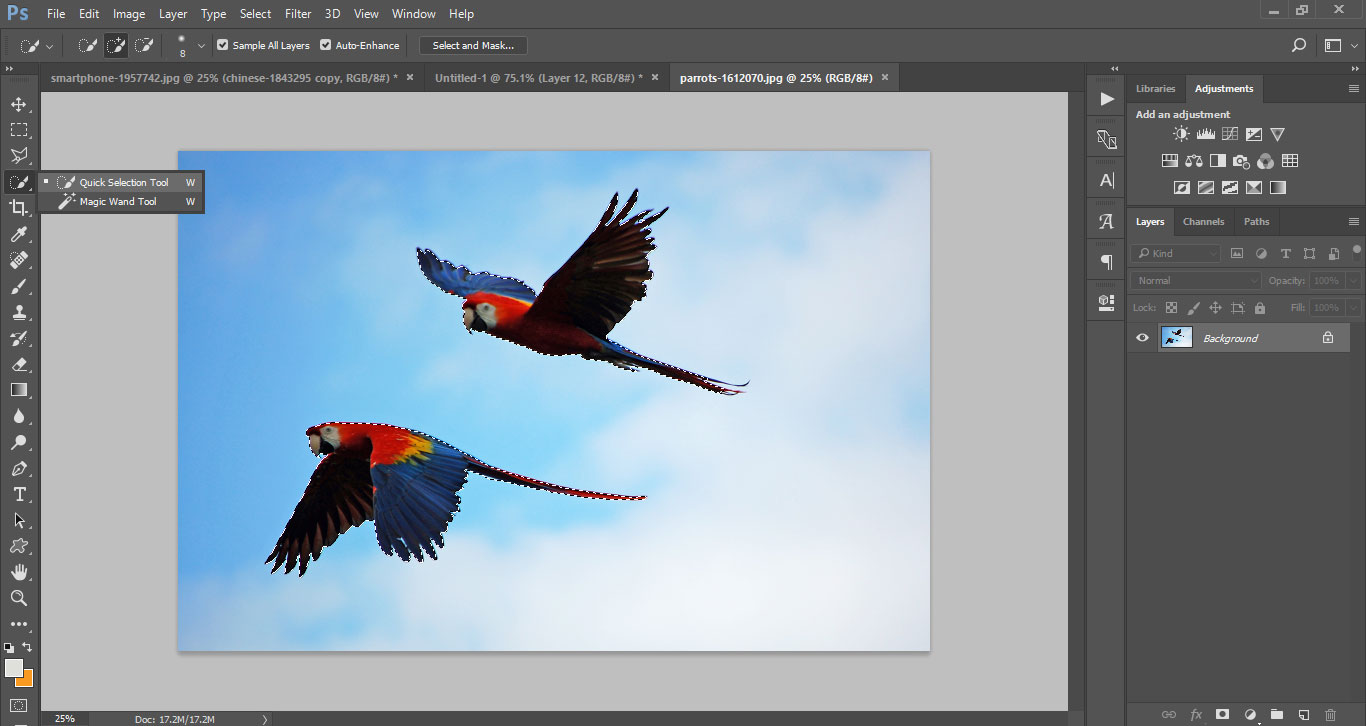Toggle Lock image pixels brush icon

coord(1193,308)
